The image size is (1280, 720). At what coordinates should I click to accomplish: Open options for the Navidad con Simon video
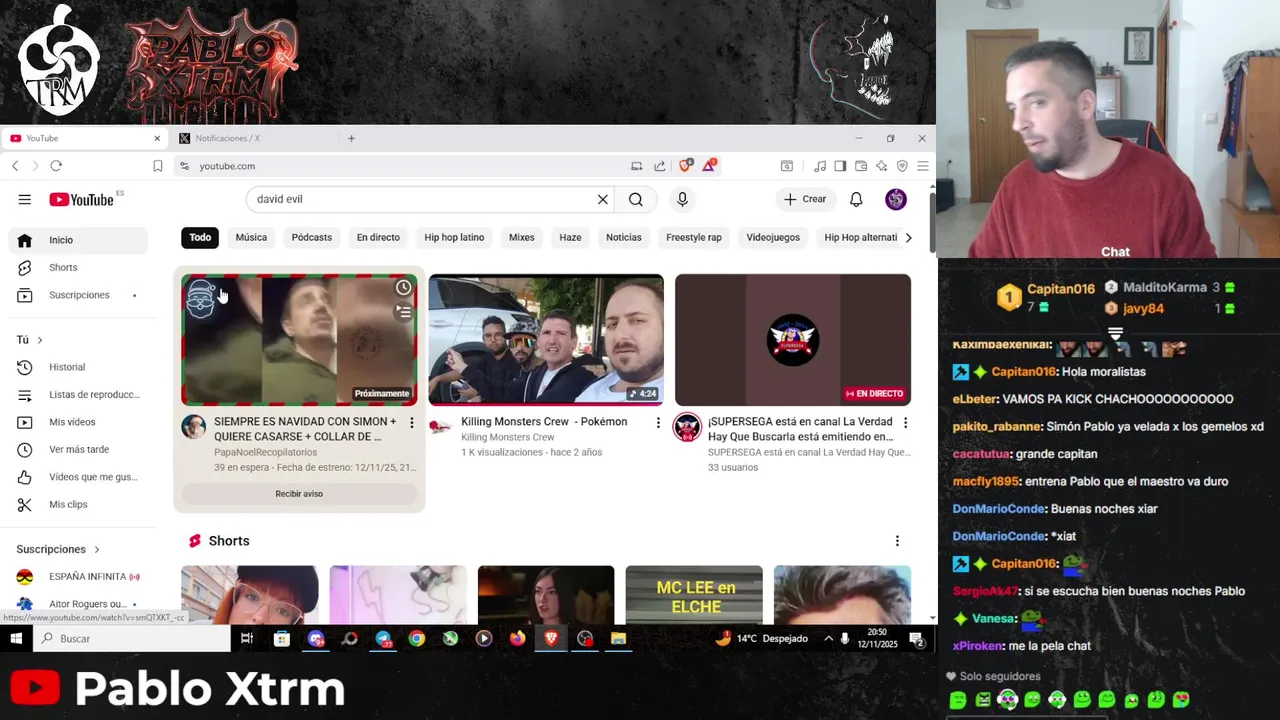tap(411, 423)
